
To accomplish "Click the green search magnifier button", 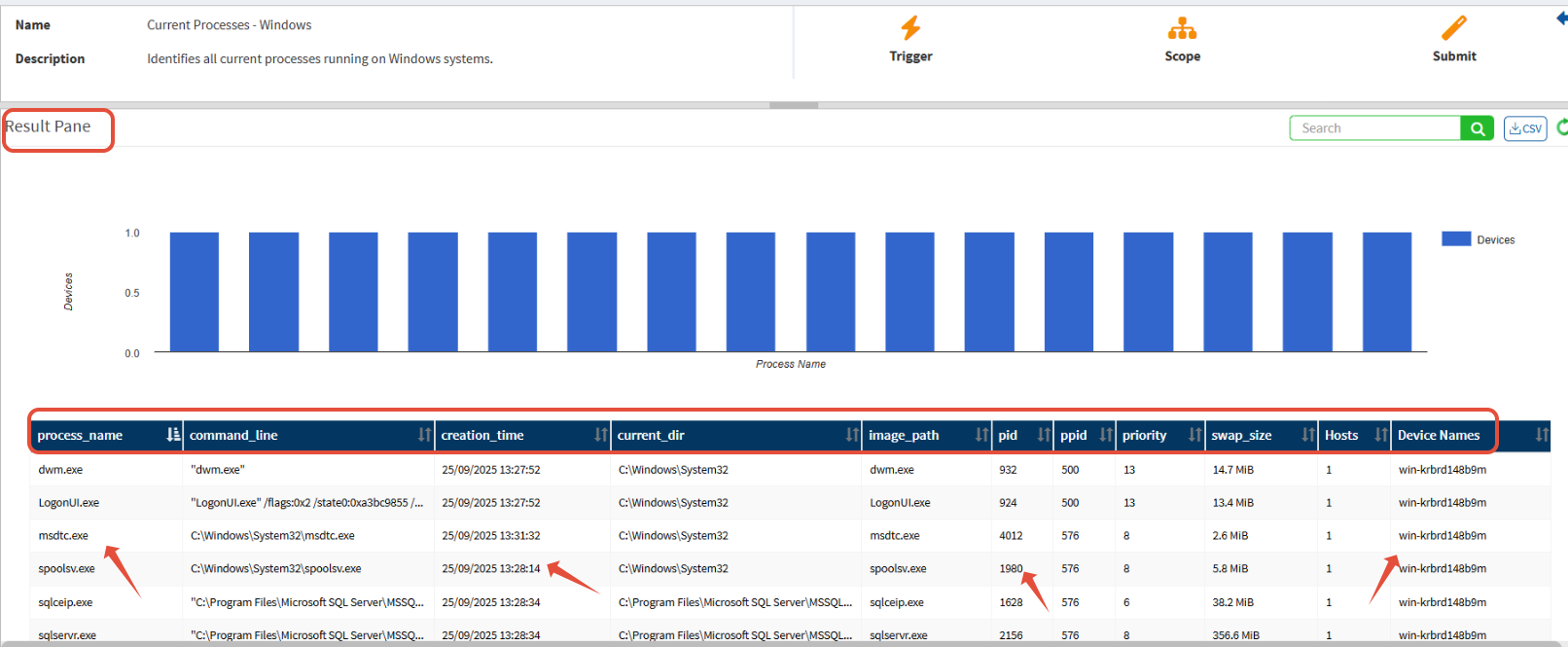I will click(1477, 128).
